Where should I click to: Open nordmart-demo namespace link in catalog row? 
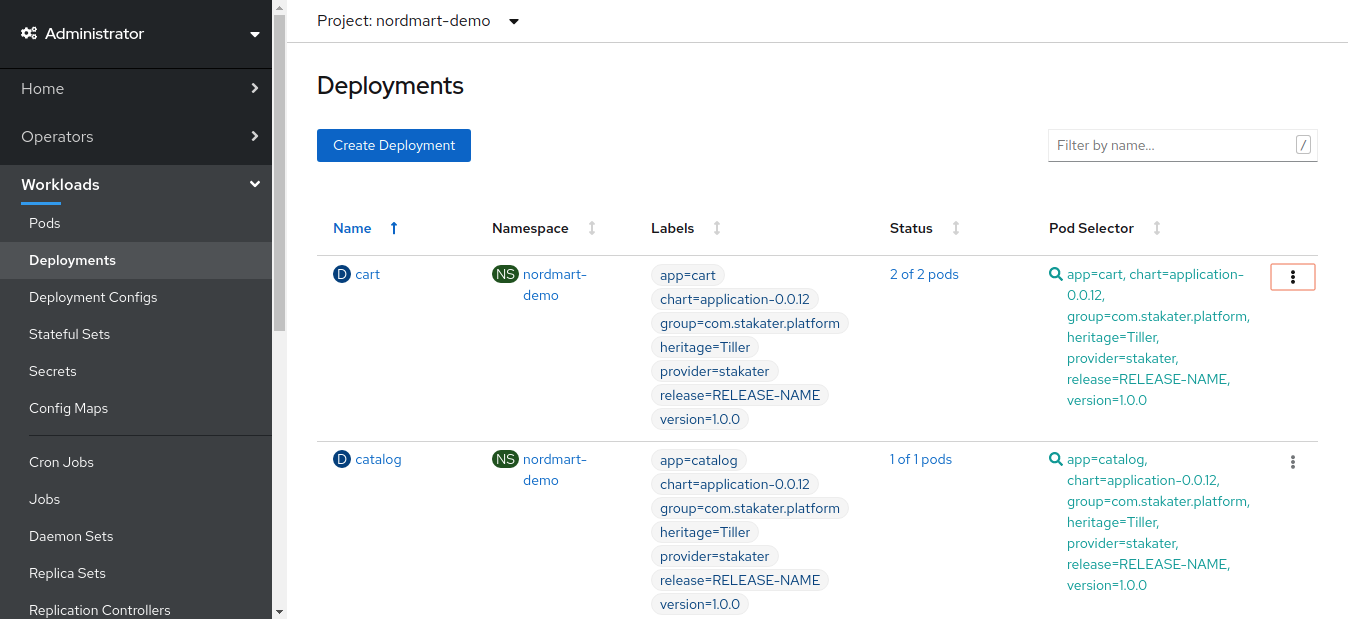(x=555, y=470)
